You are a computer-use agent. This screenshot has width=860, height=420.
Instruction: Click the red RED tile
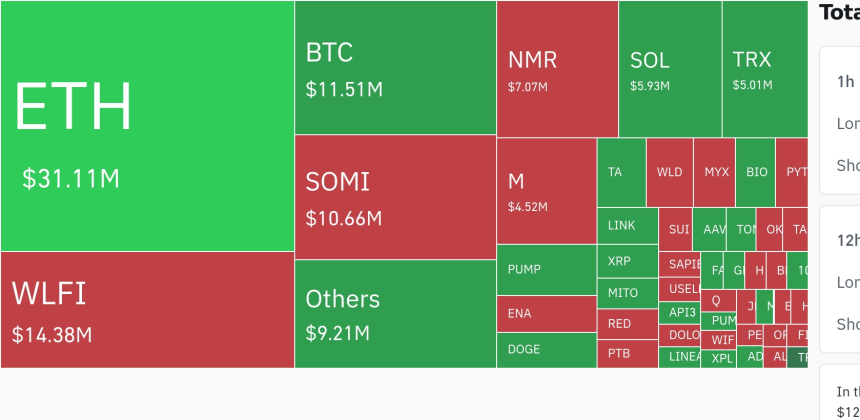pyautogui.click(x=627, y=324)
